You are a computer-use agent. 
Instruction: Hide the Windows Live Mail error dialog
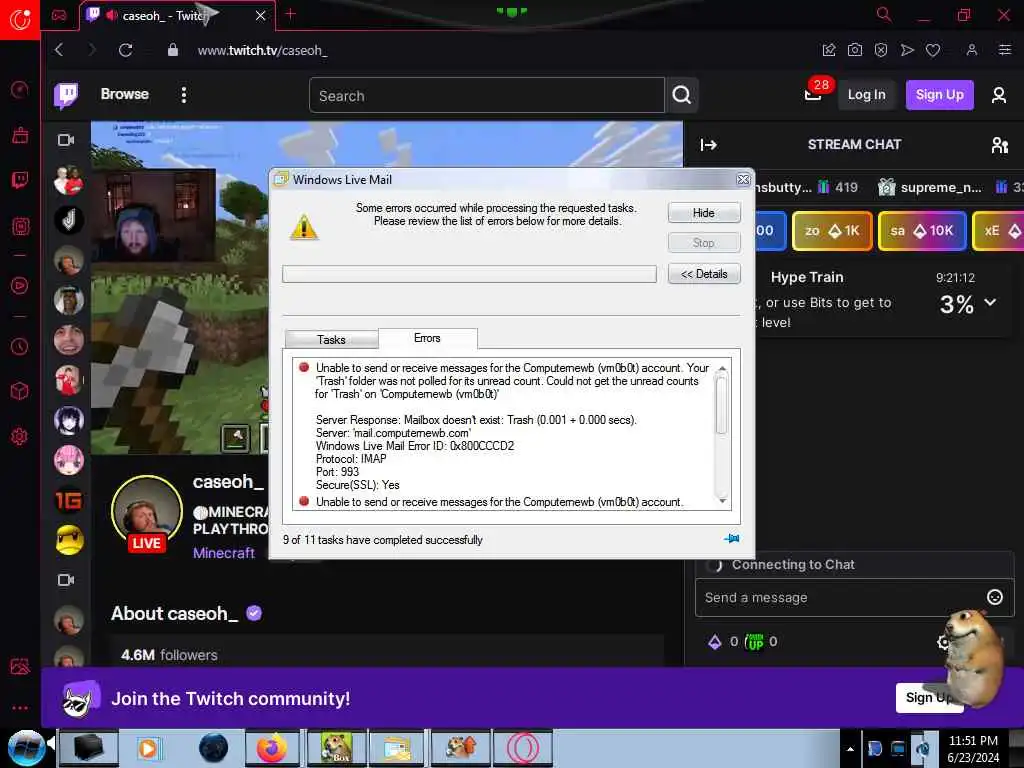703,213
